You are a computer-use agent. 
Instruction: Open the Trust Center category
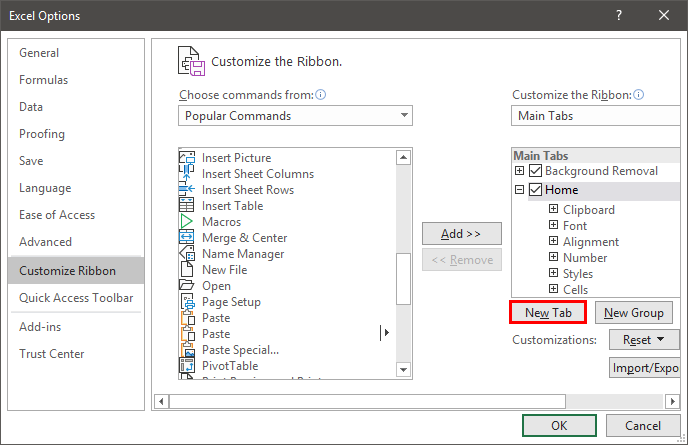coord(76,354)
